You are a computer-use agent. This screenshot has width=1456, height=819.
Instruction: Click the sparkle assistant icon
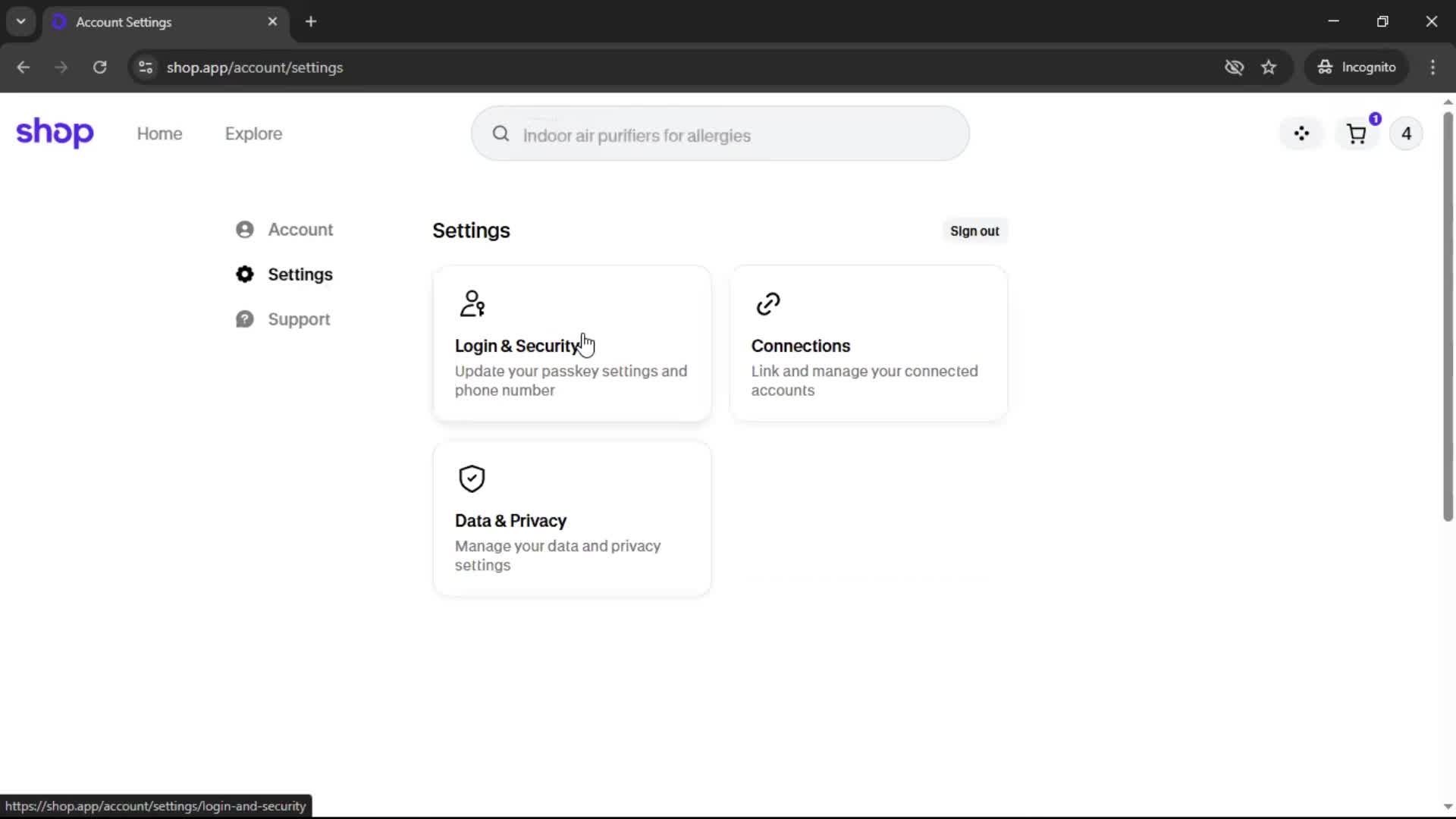1301,134
